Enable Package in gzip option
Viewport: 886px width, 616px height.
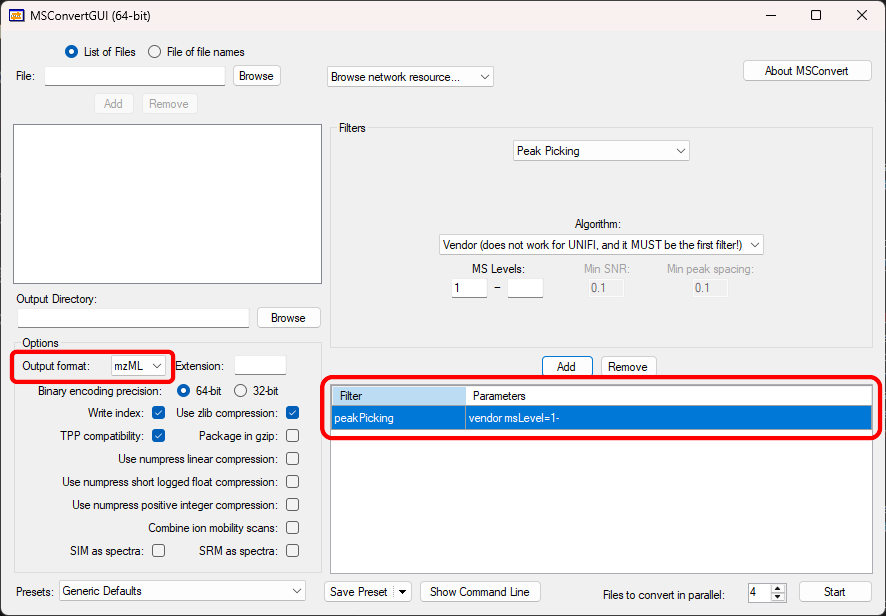click(x=293, y=436)
